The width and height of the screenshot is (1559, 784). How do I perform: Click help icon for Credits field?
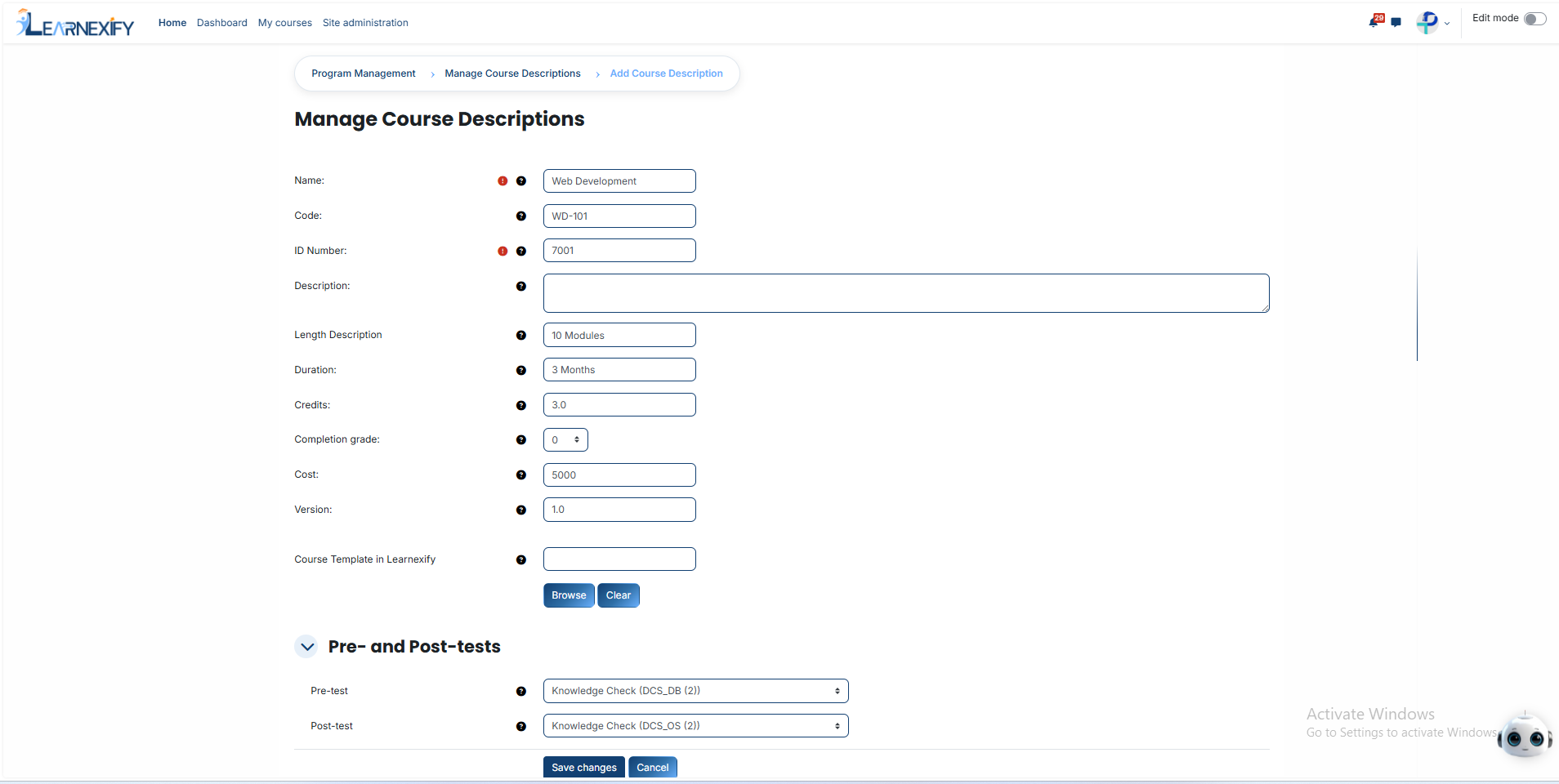tap(521, 406)
